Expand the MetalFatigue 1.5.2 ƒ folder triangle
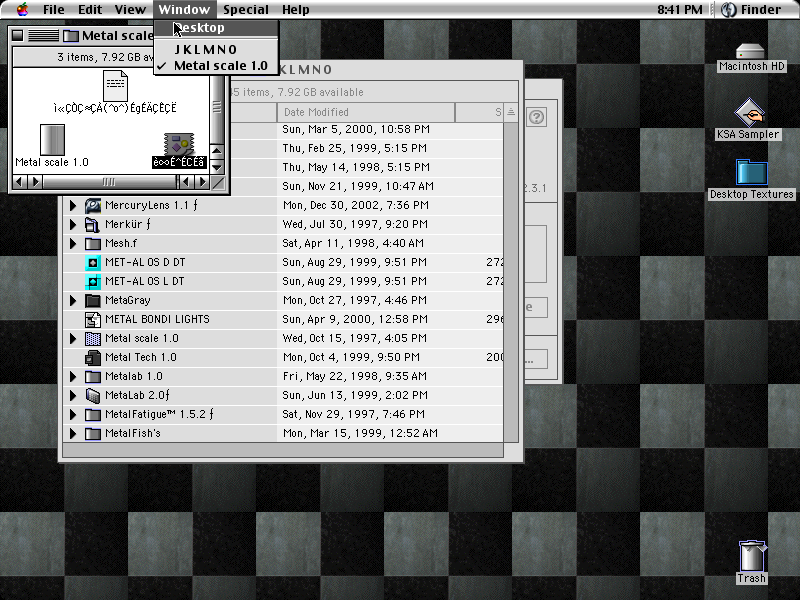Image resolution: width=800 pixels, height=600 pixels. (73, 414)
